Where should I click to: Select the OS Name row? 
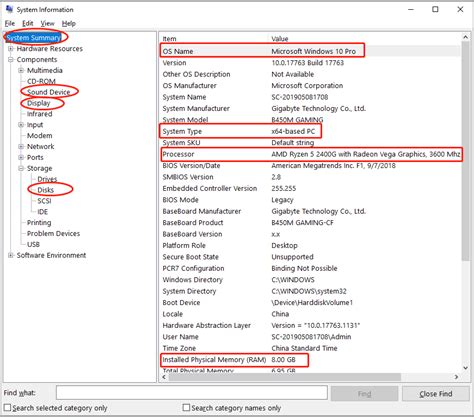(310, 51)
